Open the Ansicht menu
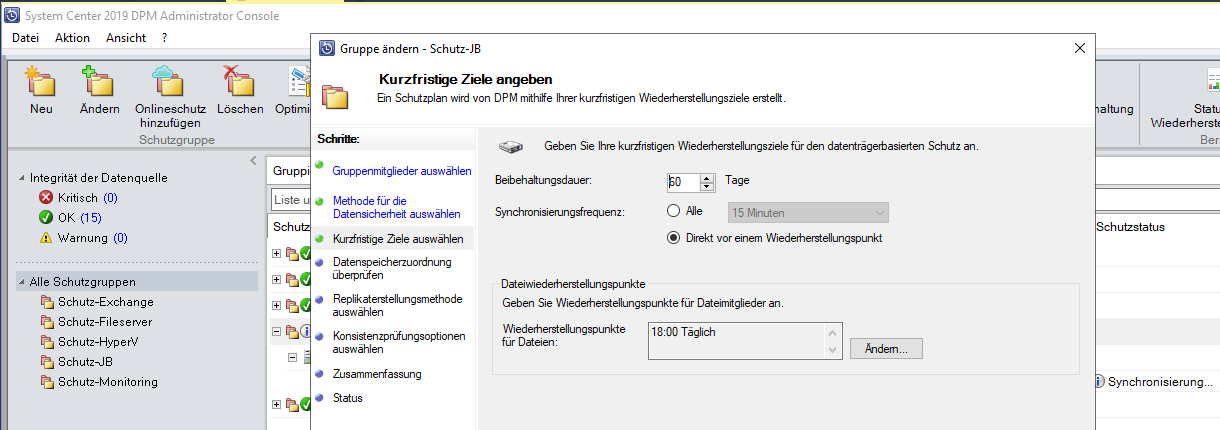 pos(126,38)
